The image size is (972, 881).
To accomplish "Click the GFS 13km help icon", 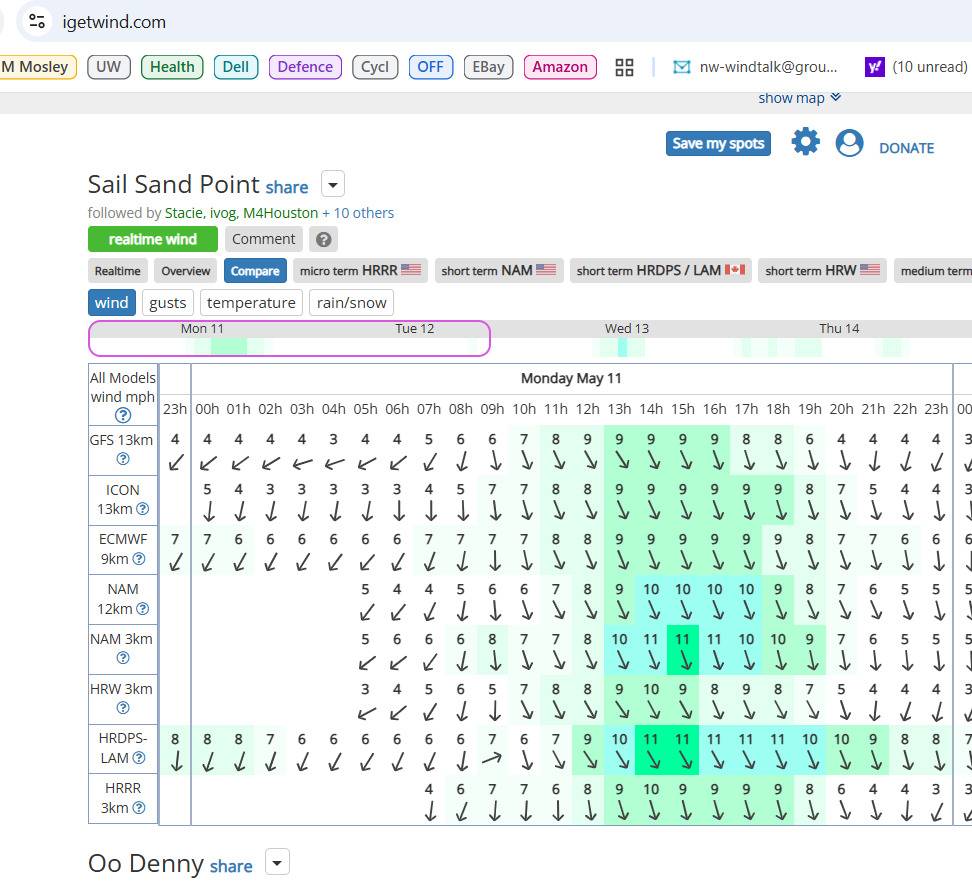I will (x=123, y=459).
